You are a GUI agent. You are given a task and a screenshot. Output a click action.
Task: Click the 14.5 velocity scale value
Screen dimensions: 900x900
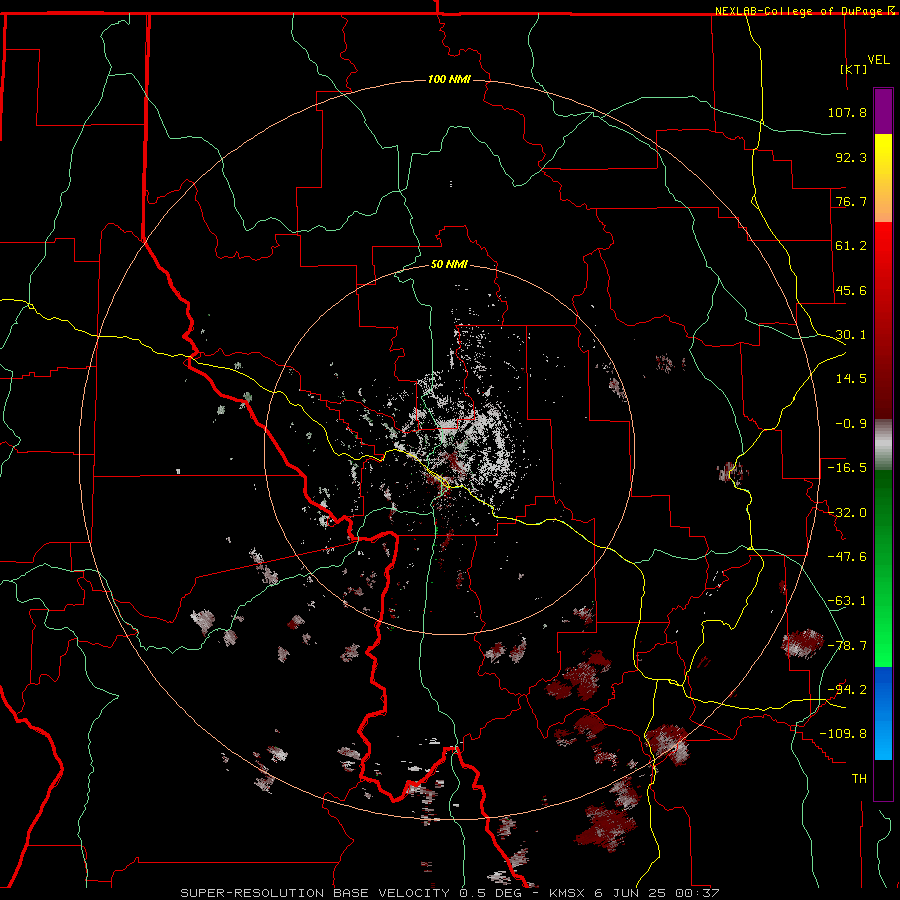[851, 379]
